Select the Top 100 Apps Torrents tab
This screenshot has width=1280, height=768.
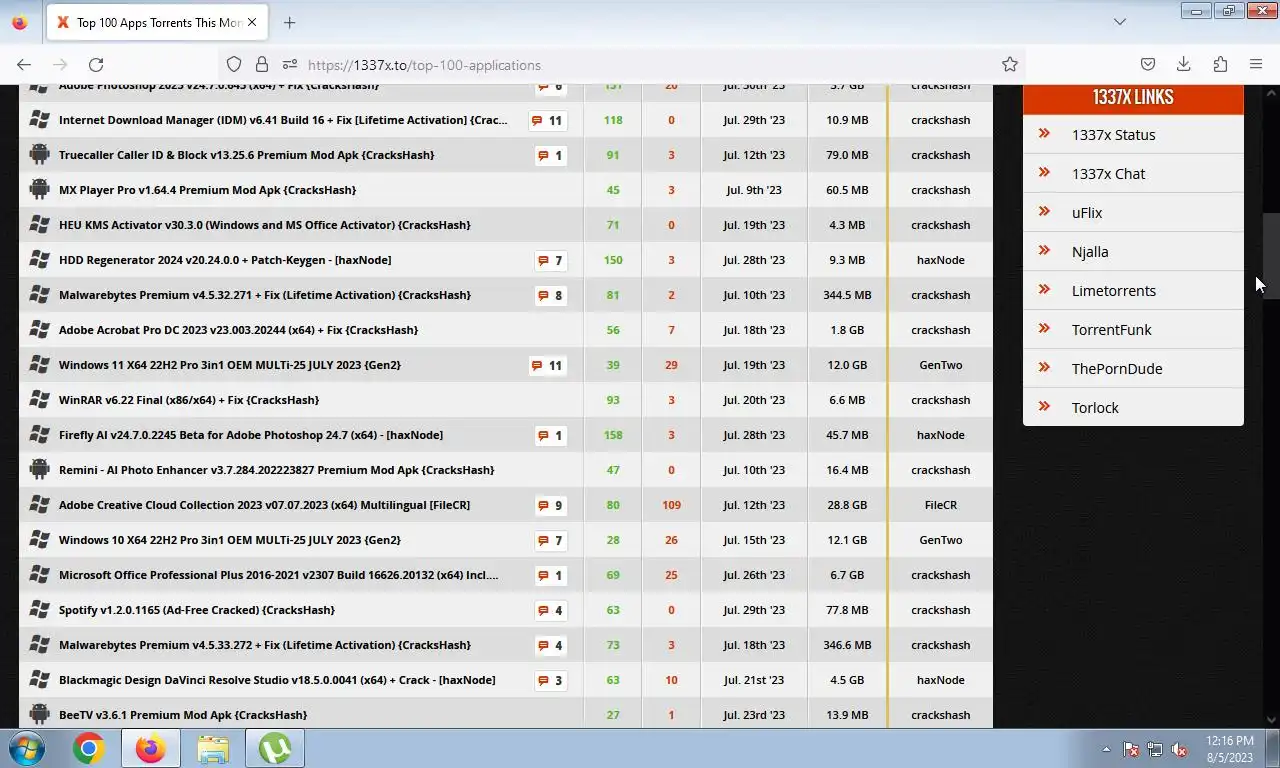pos(157,22)
